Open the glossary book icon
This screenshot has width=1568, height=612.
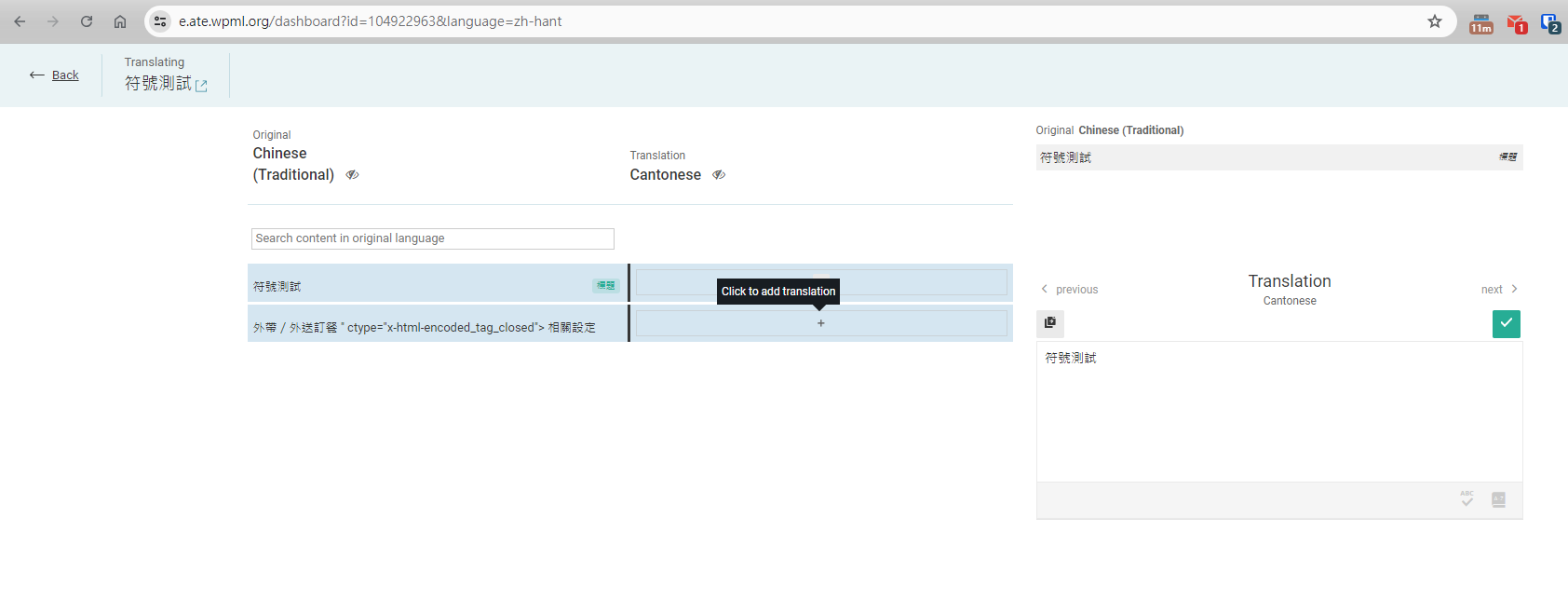coord(1499,500)
